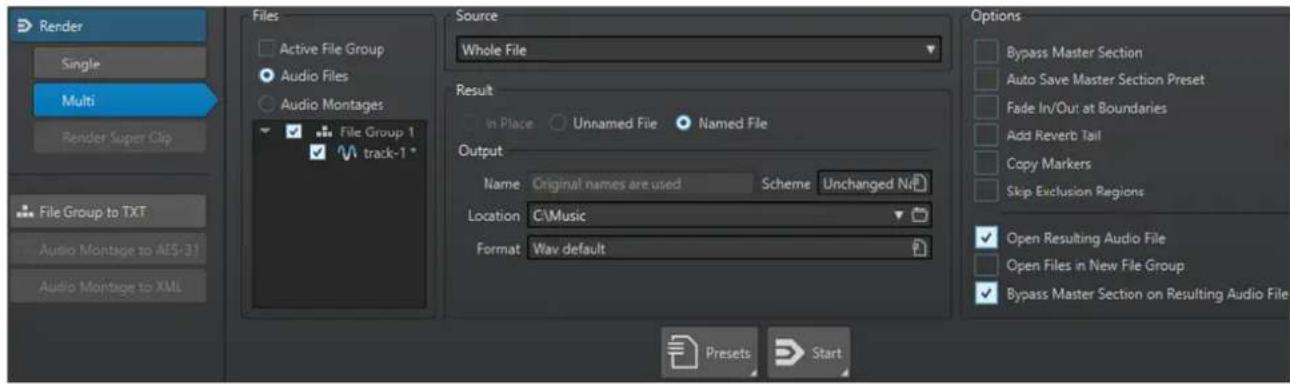Open the naming Scheme preset field

tap(875, 184)
